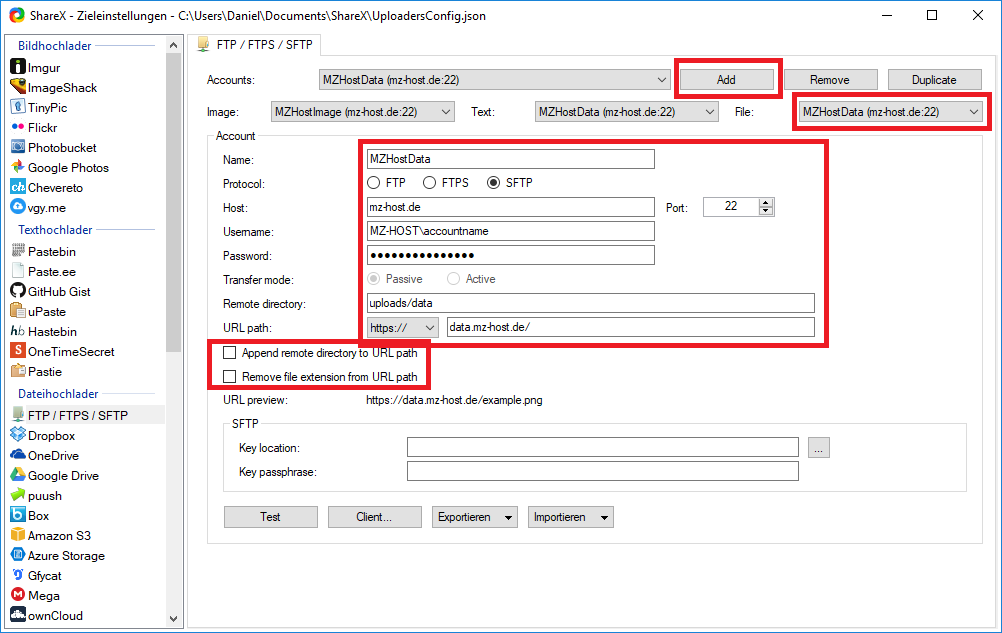This screenshot has width=1002, height=633.
Task: Click the ShareX app icon in title bar
Action: coord(17,15)
